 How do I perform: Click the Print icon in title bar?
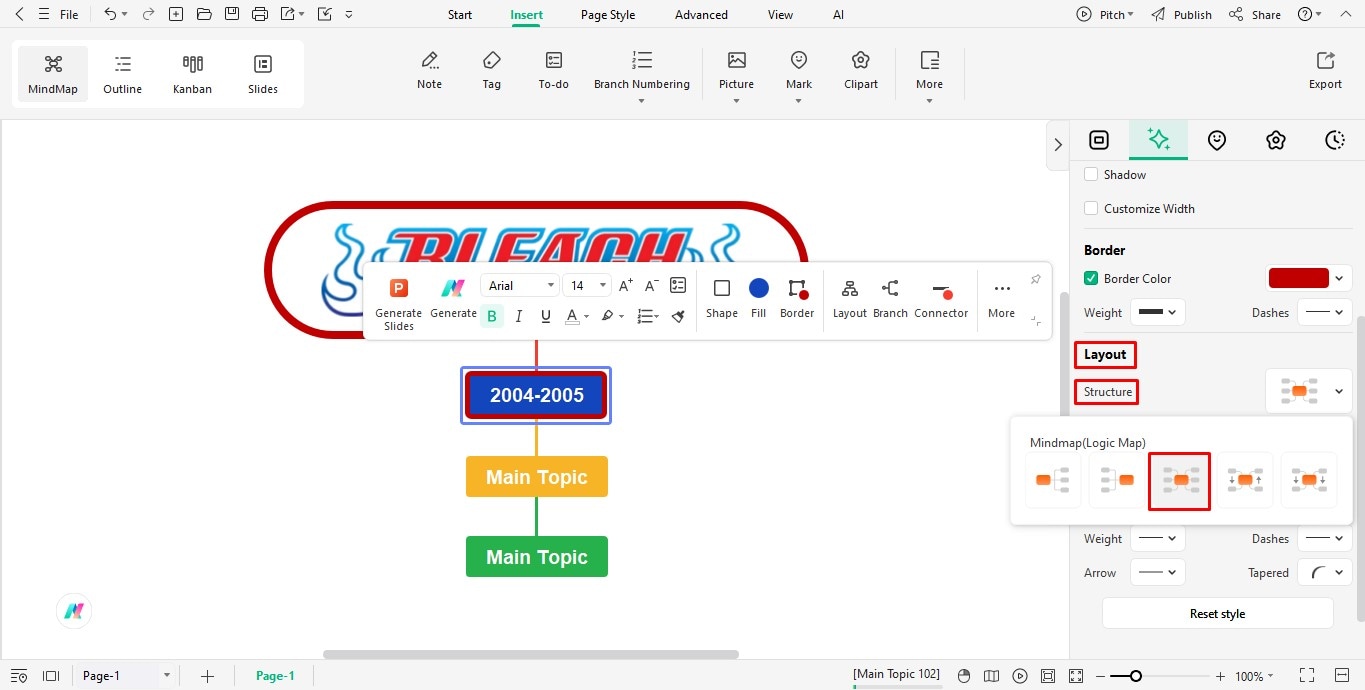260,14
